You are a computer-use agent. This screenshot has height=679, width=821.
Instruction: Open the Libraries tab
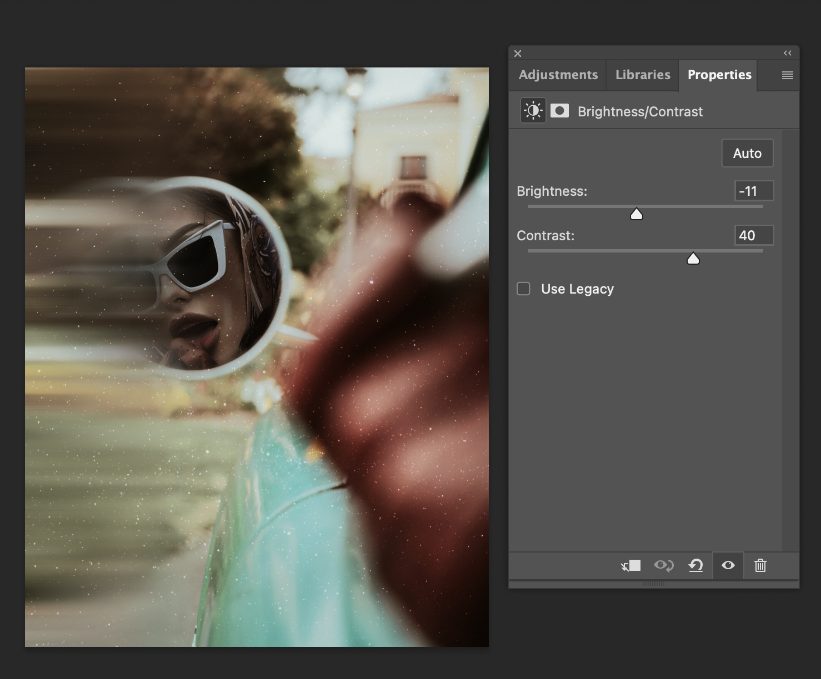click(x=642, y=75)
